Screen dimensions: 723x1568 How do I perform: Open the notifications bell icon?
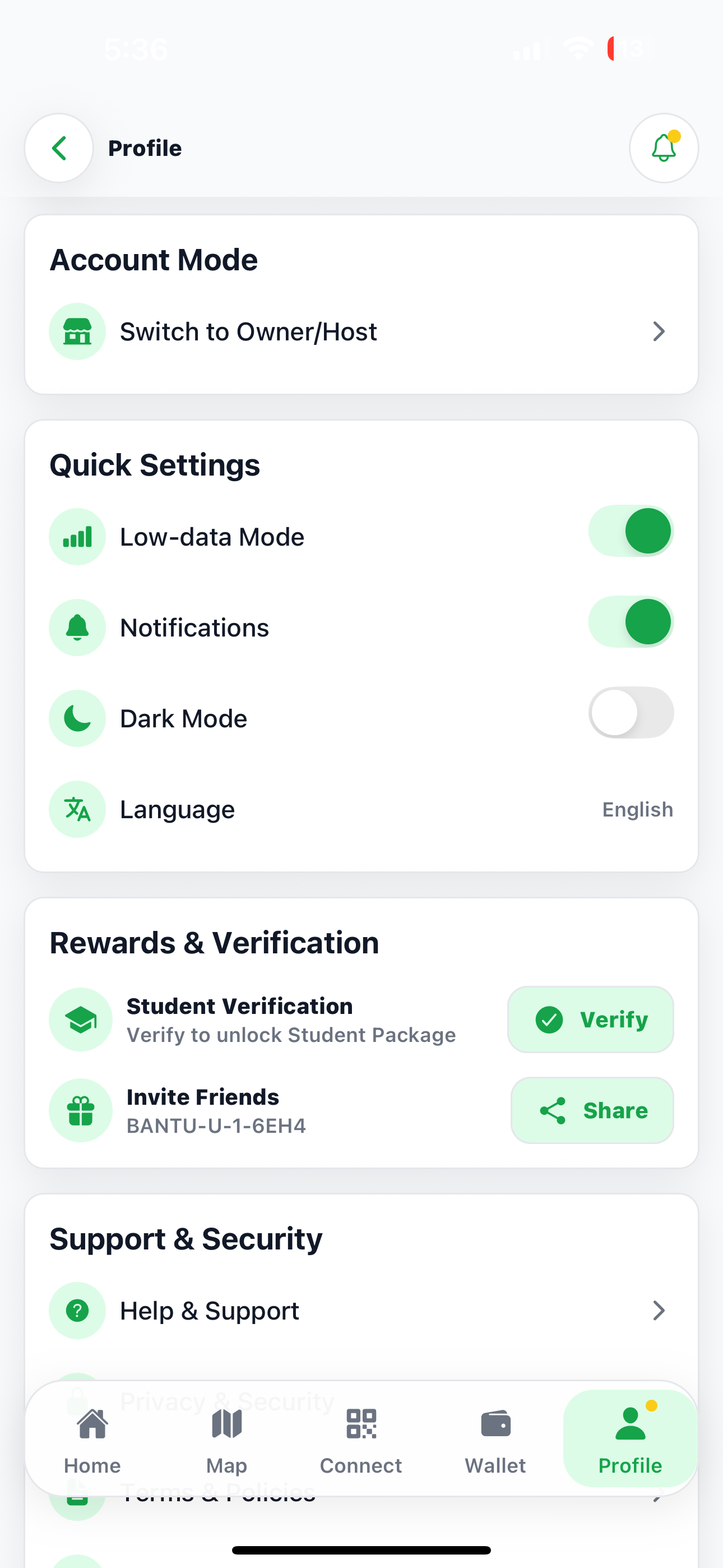click(x=664, y=148)
